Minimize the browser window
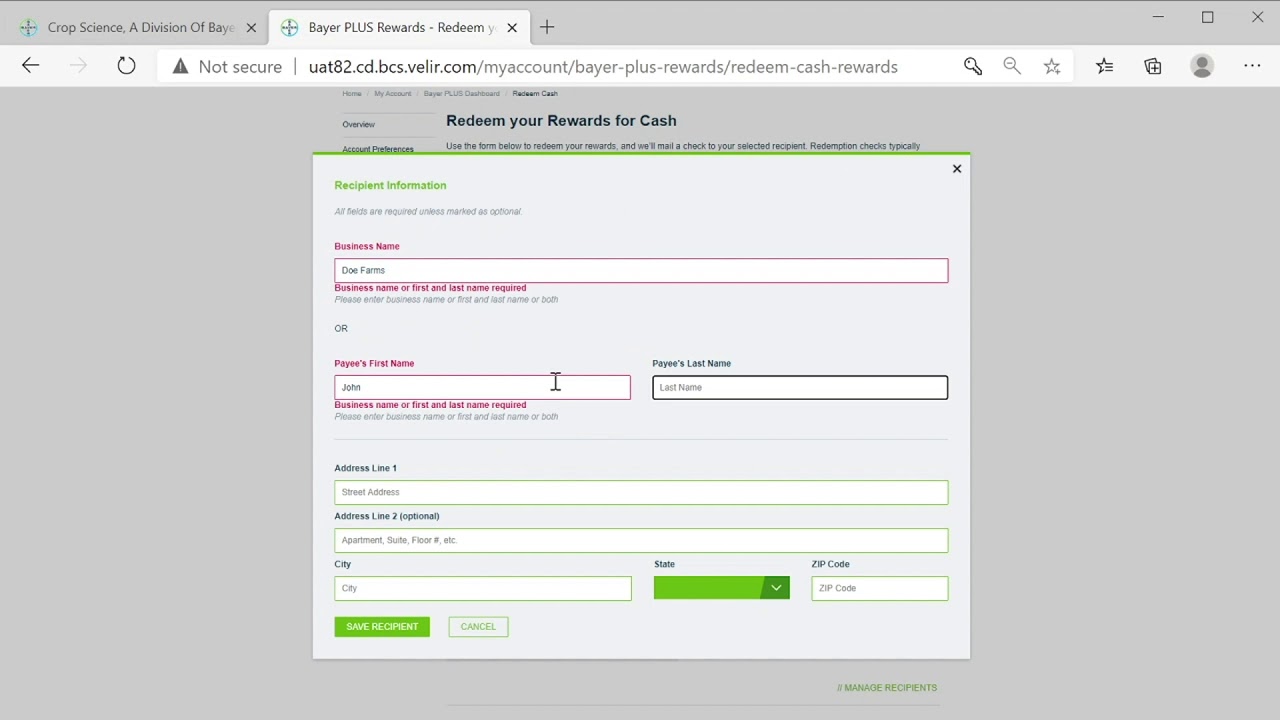Viewport: 1280px width, 720px height. click(1158, 17)
